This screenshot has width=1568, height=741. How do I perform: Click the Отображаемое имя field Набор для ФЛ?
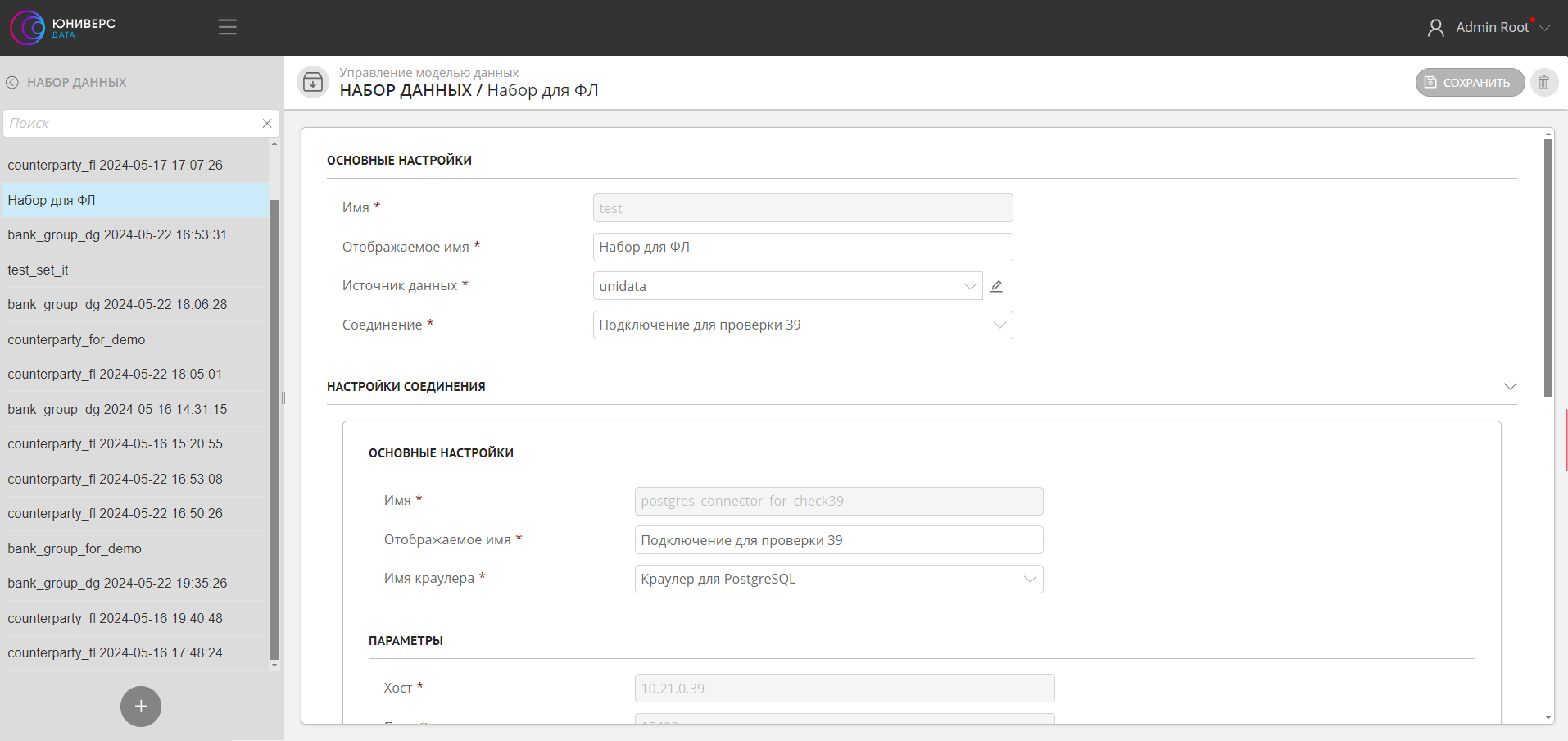click(x=802, y=248)
